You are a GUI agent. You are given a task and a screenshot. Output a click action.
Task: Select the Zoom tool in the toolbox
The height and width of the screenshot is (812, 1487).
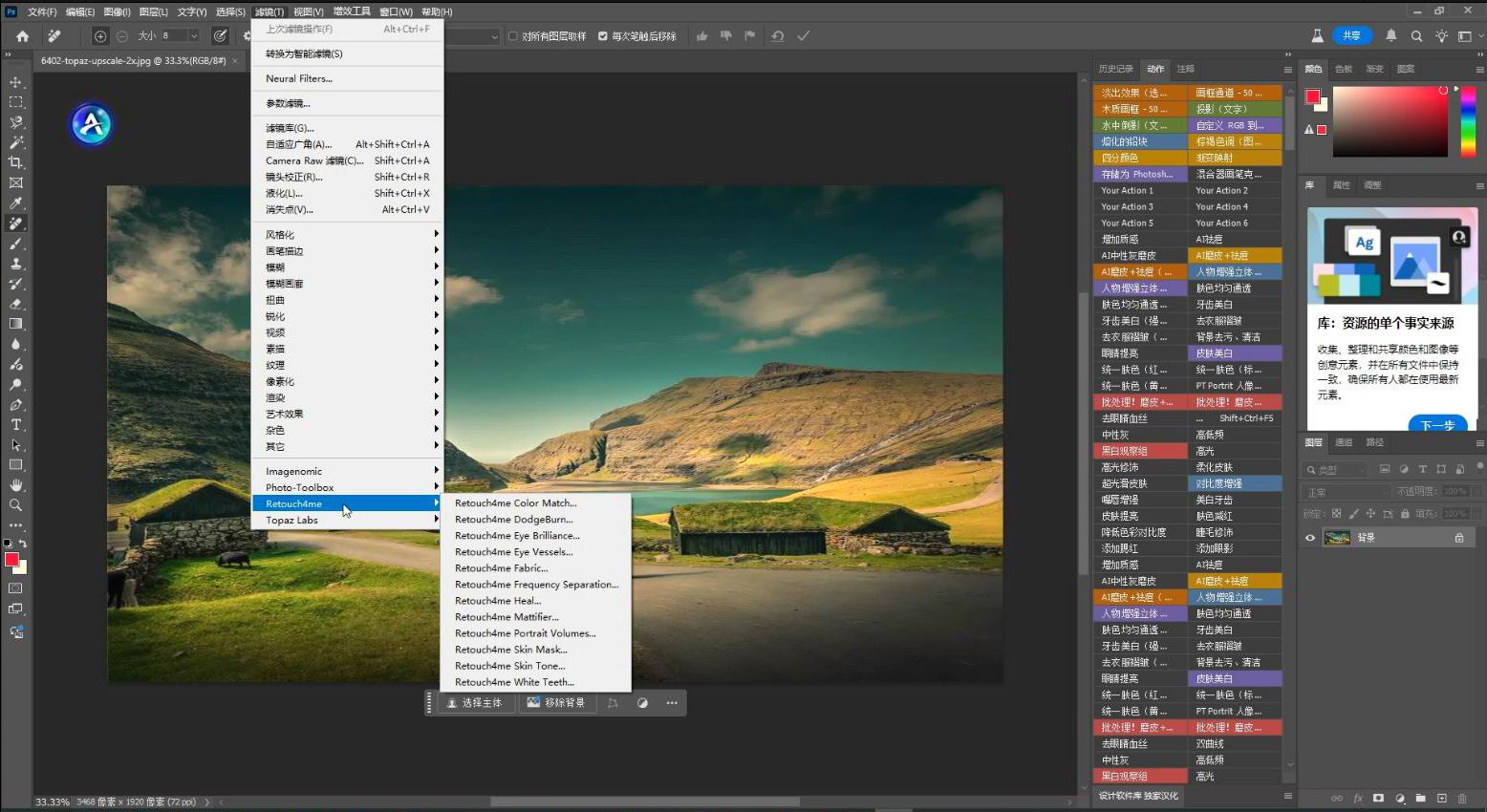(15, 505)
